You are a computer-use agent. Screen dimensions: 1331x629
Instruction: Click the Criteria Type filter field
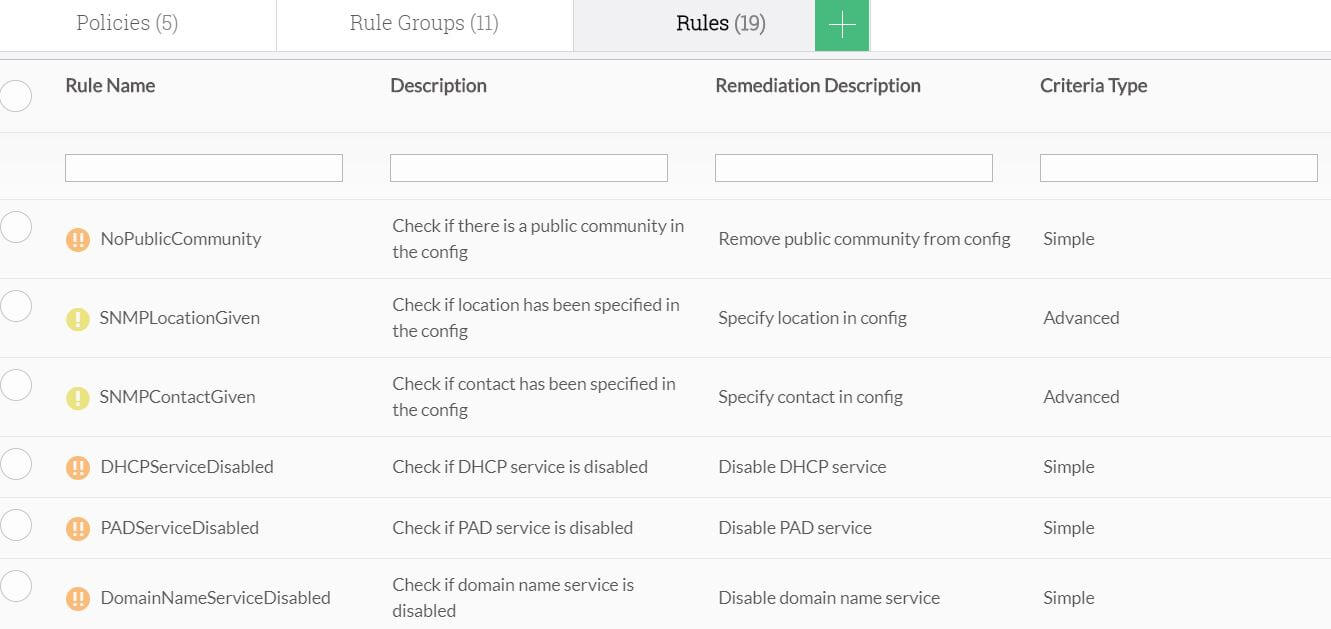click(x=1177, y=167)
